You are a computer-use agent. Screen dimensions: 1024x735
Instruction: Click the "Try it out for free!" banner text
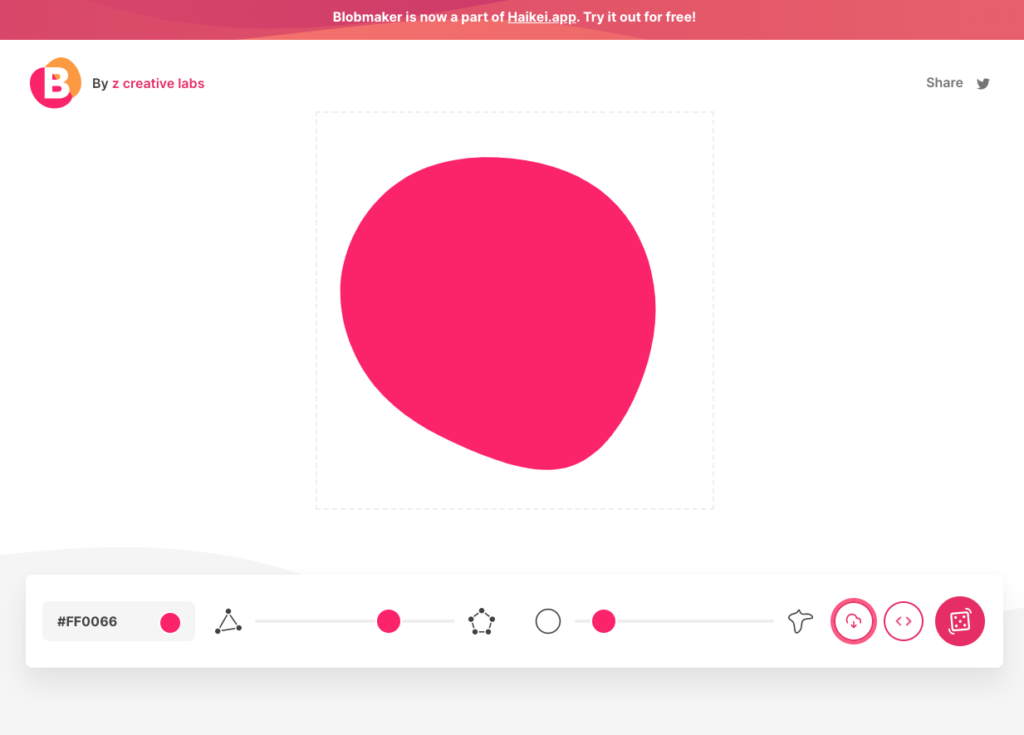640,18
